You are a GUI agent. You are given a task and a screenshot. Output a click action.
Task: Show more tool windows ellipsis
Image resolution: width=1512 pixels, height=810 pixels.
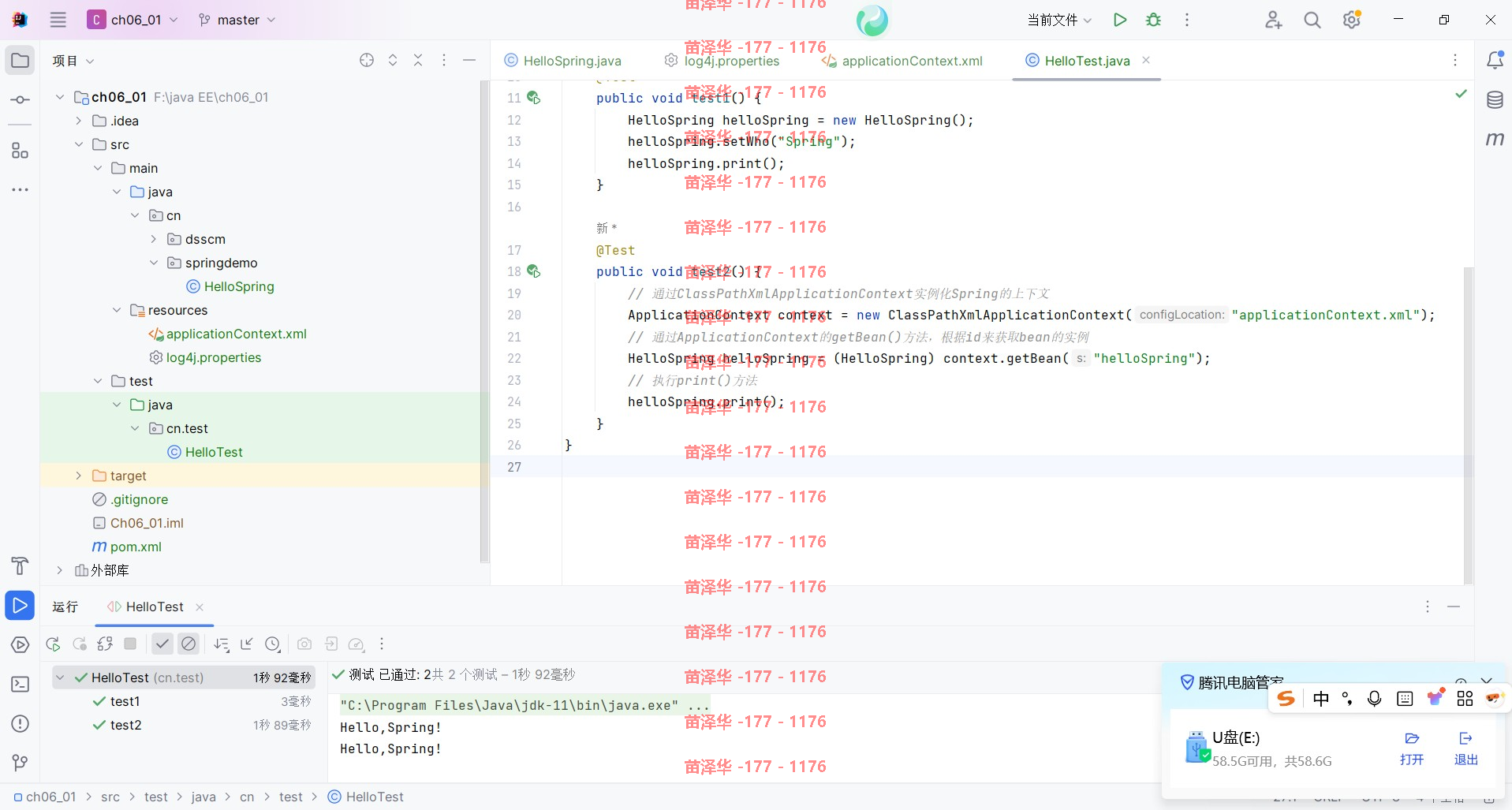pyautogui.click(x=21, y=190)
